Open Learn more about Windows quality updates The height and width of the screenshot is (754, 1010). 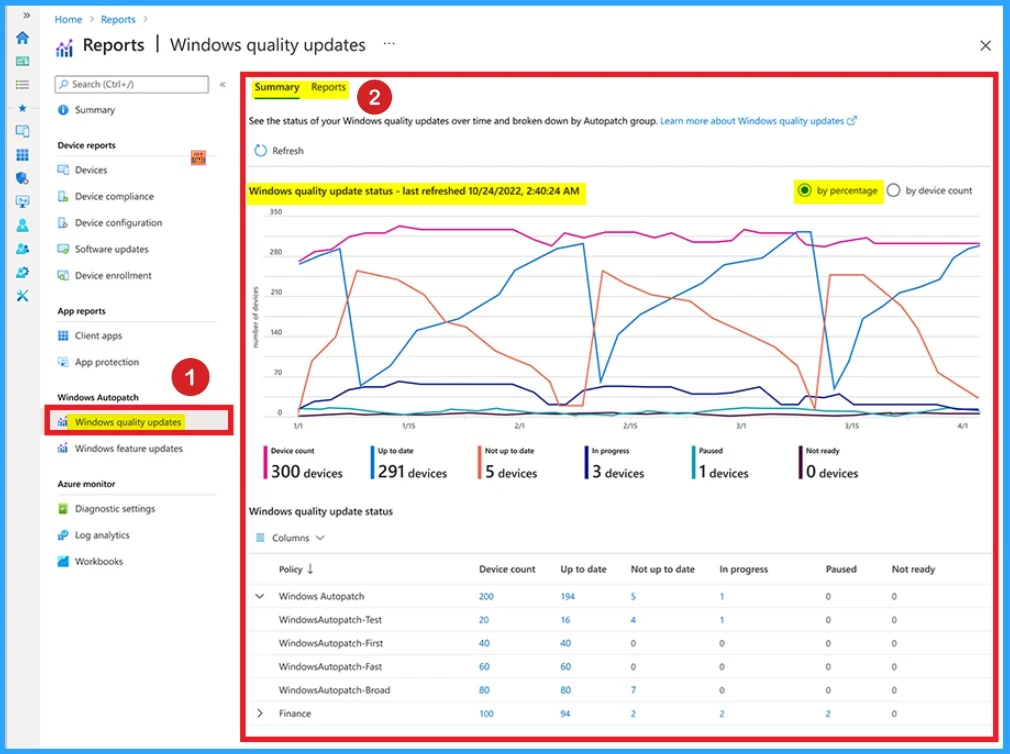coord(758,121)
